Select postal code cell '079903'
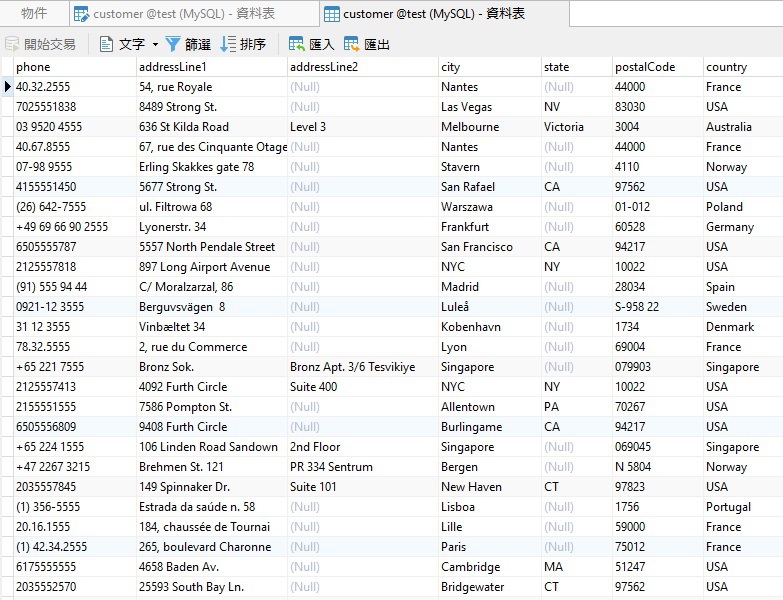This screenshot has width=783, height=600. [x=658, y=367]
